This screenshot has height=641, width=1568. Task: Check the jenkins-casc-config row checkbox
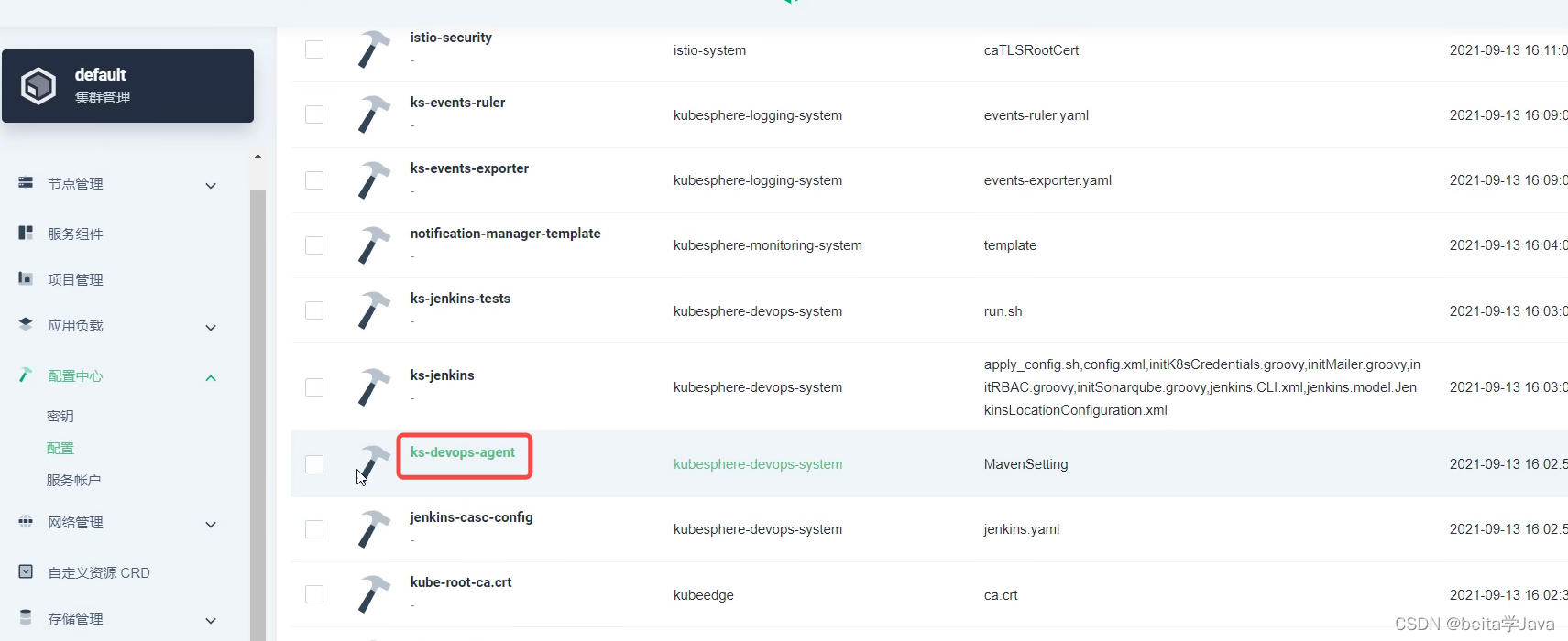coord(314,529)
